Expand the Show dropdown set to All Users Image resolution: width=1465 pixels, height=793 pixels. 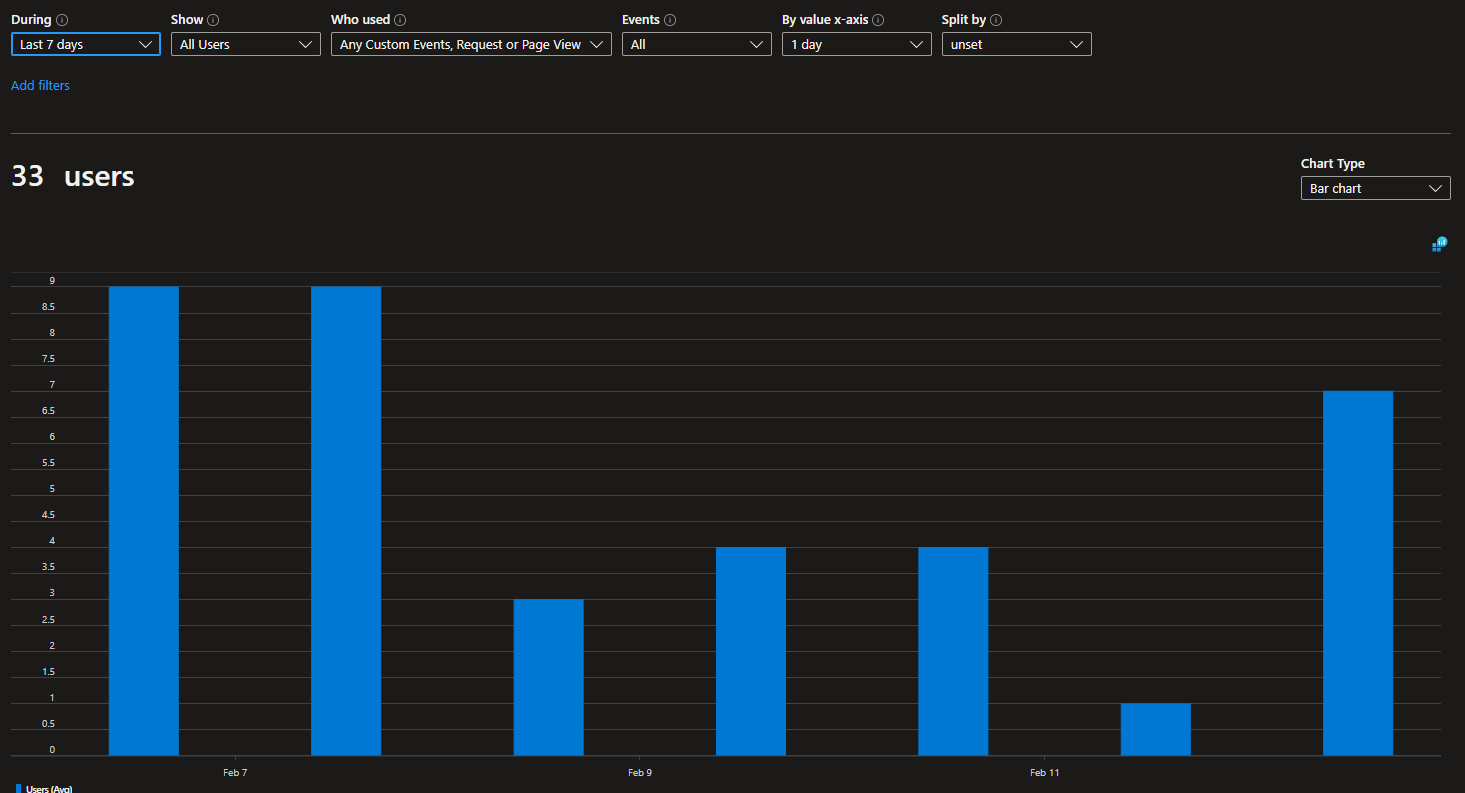pyautogui.click(x=245, y=44)
